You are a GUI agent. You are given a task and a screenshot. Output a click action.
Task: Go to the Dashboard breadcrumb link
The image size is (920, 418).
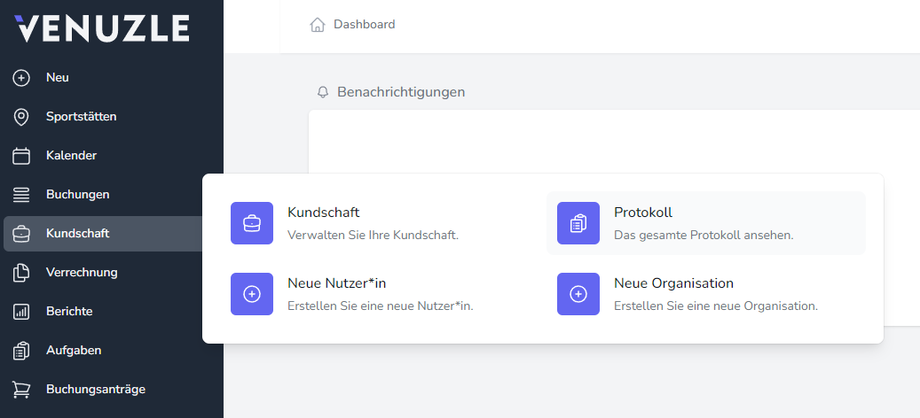pyautogui.click(x=364, y=25)
